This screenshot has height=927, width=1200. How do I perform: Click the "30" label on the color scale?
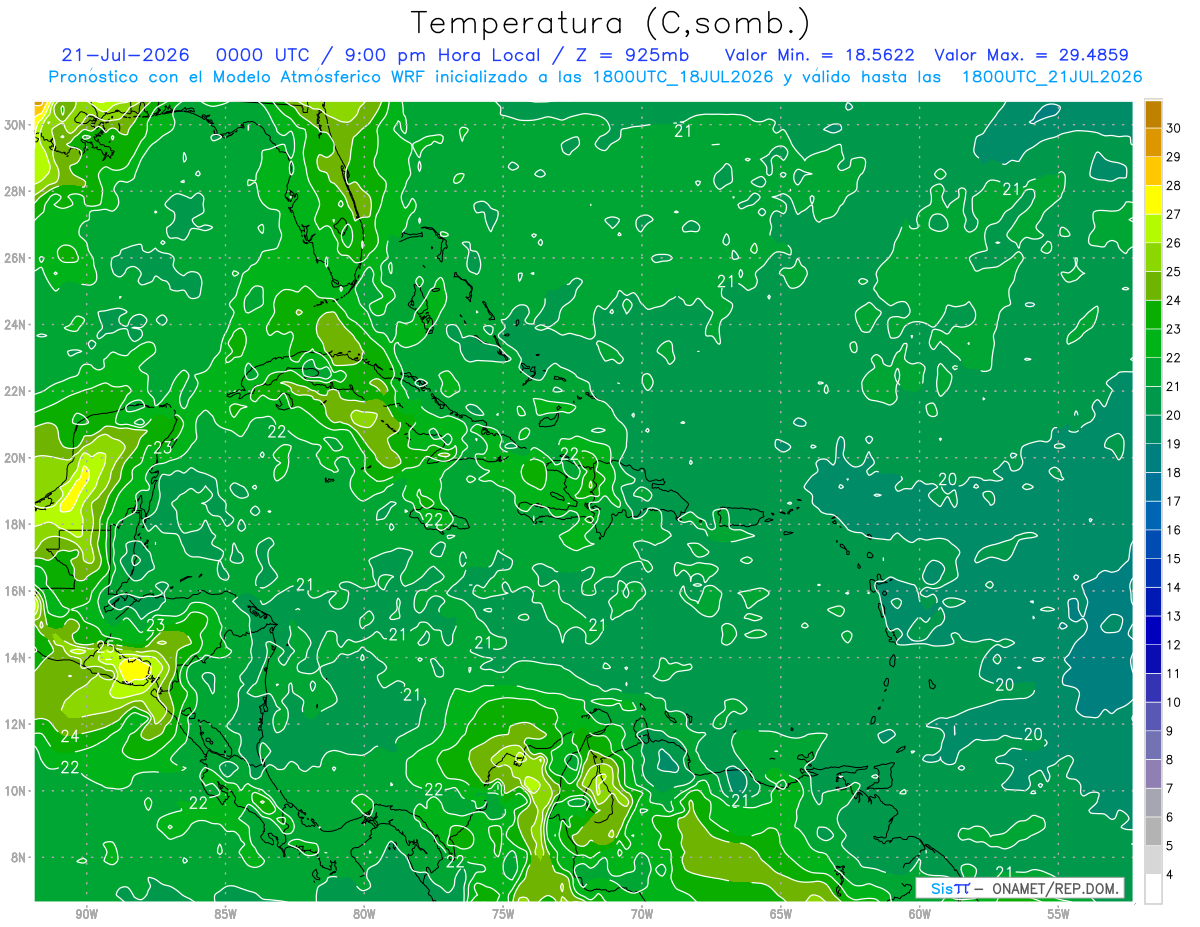pyautogui.click(x=1174, y=128)
